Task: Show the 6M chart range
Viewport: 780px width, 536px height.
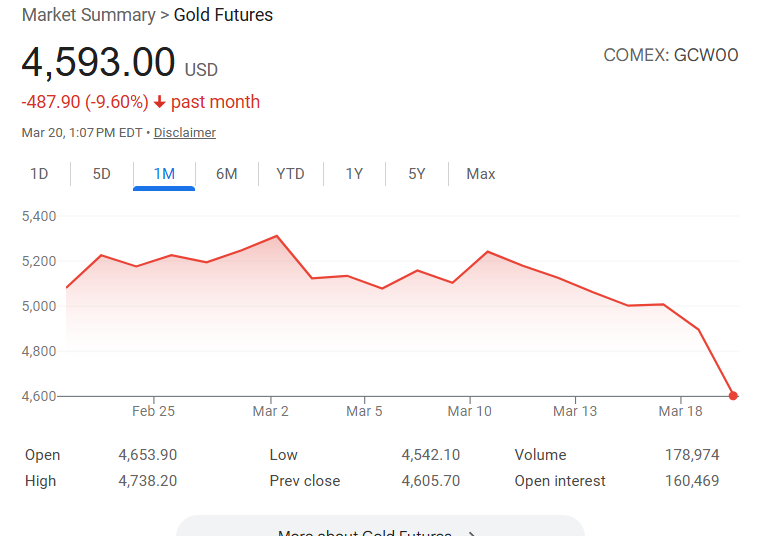Action: pyautogui.click(x=227, y=174)
